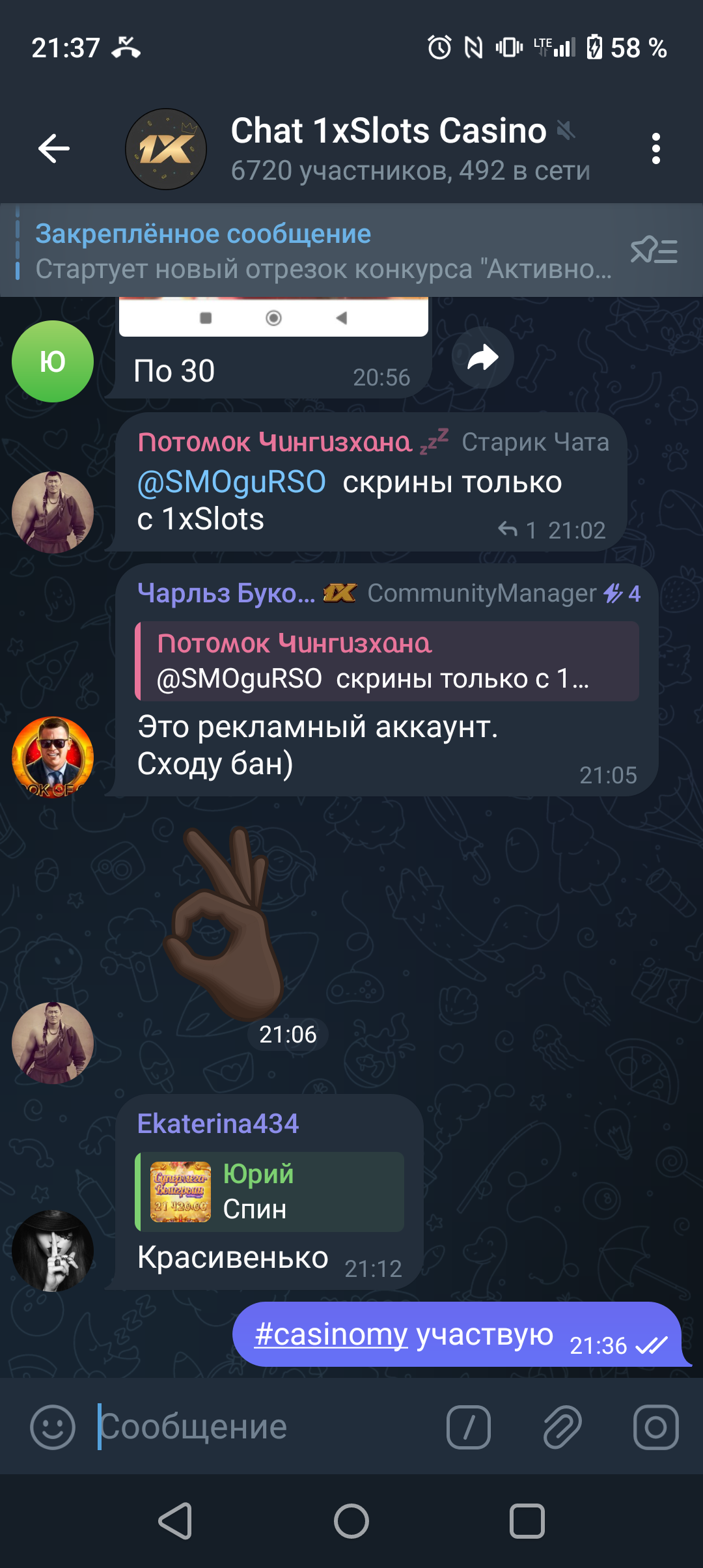
Task: Tap the 1xSlots chat avatar logo
Action: 166,149
